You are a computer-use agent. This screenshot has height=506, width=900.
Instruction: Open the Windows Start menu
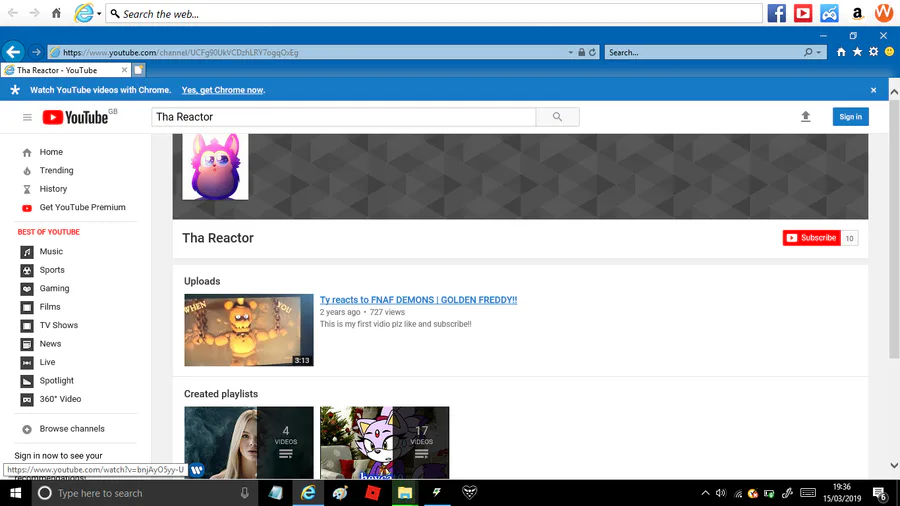point(15,493)
